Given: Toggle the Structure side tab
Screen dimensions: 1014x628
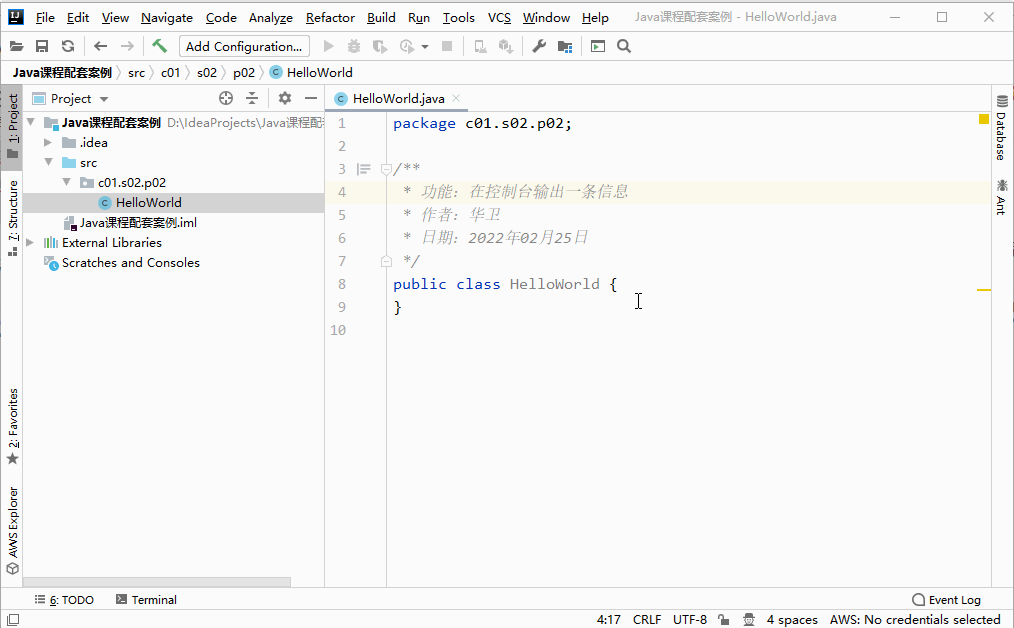Looking at the screenshot, I should point(12,217).
